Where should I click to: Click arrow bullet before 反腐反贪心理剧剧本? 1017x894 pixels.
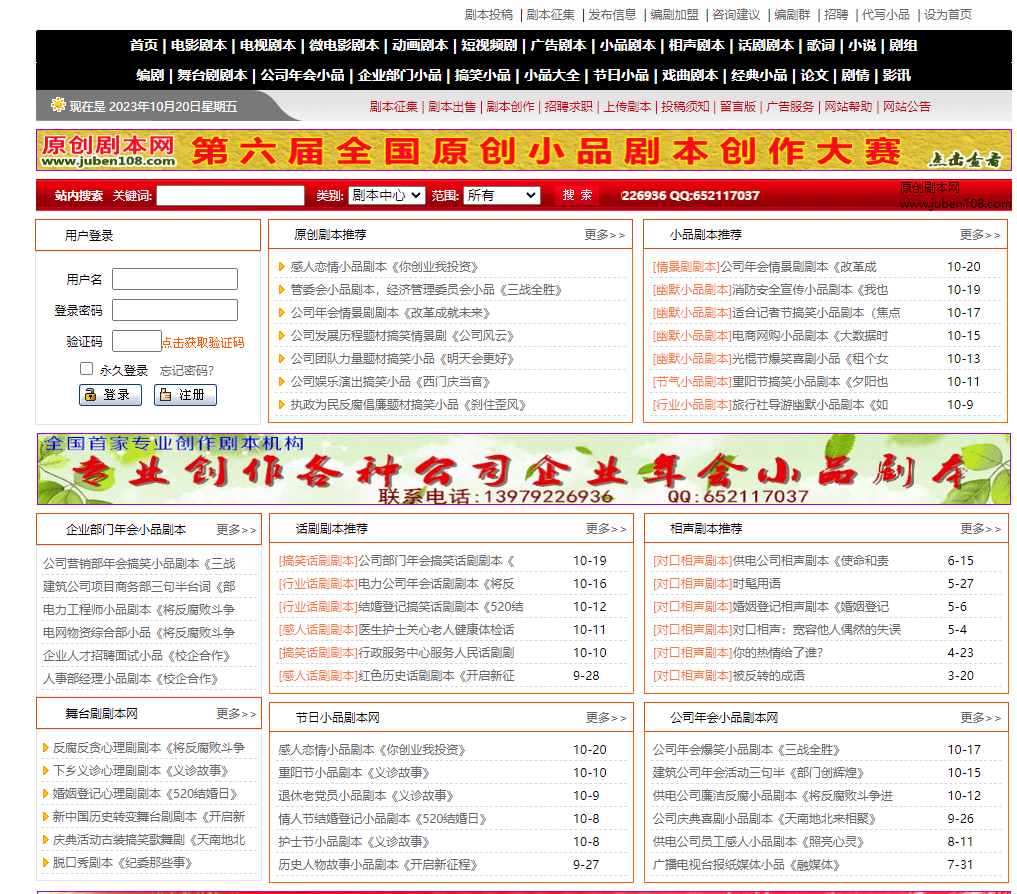pyautogui.click(x=46, y=748)
